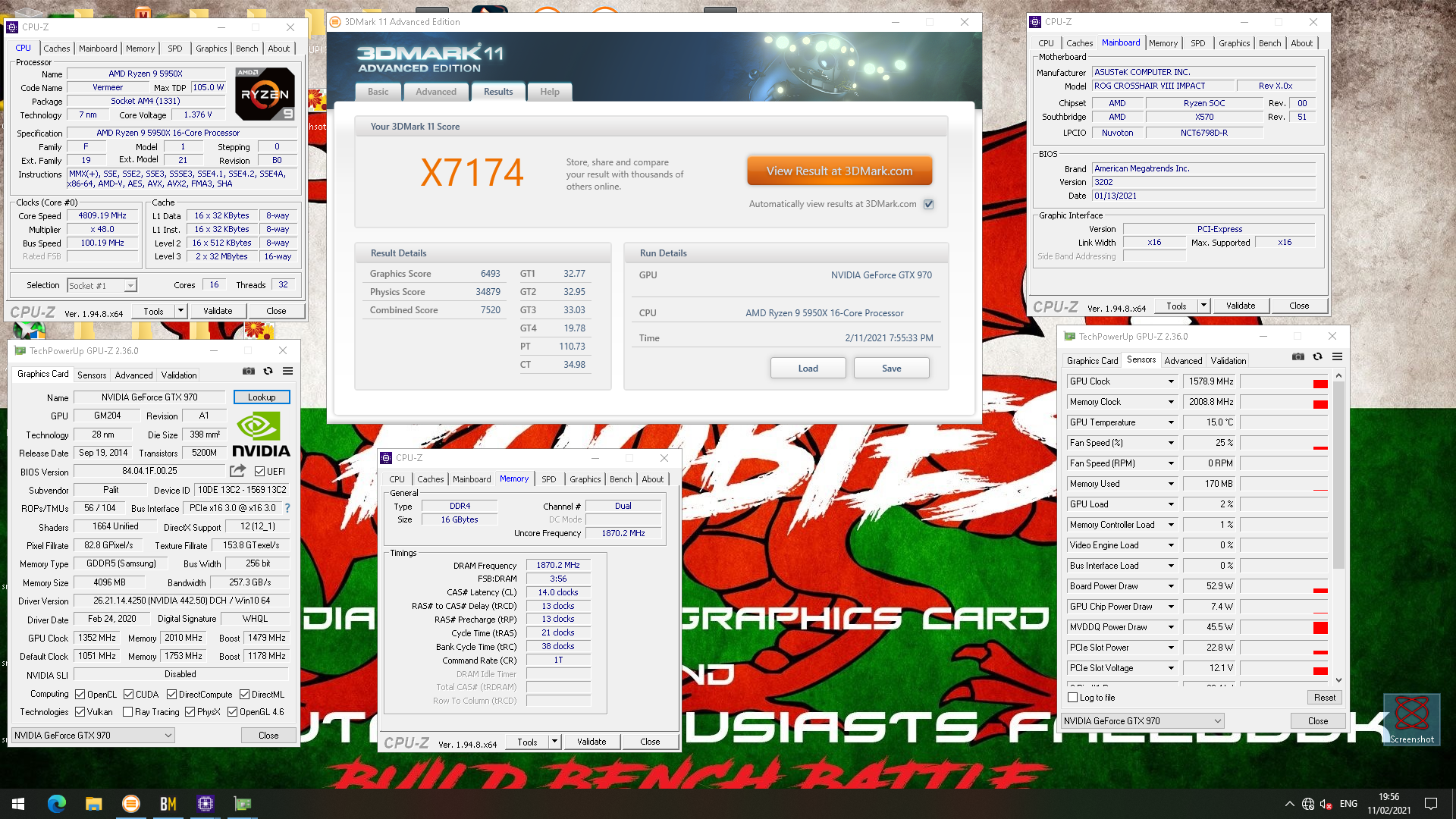Take screenshot in left GPU-Z camera icon
Viewport: 1456px width, 819px height.
(249, 371)
